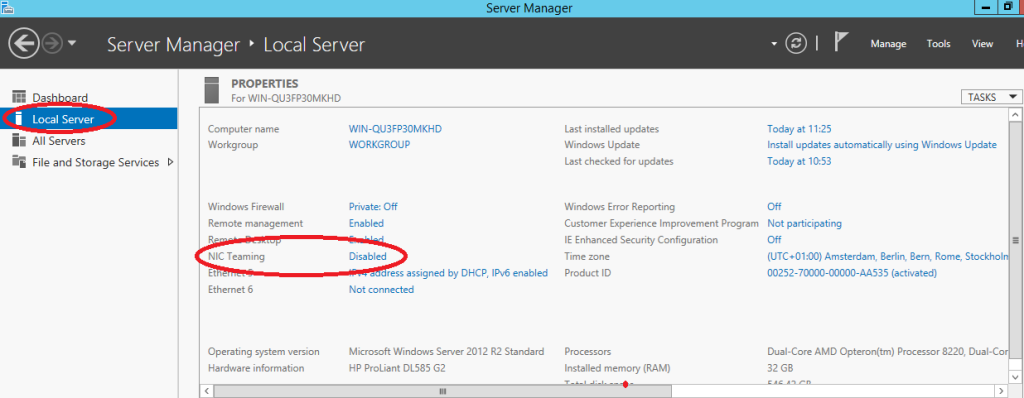Open the notifications flag
Screen dimensions: 1024x398
[840, 43]
